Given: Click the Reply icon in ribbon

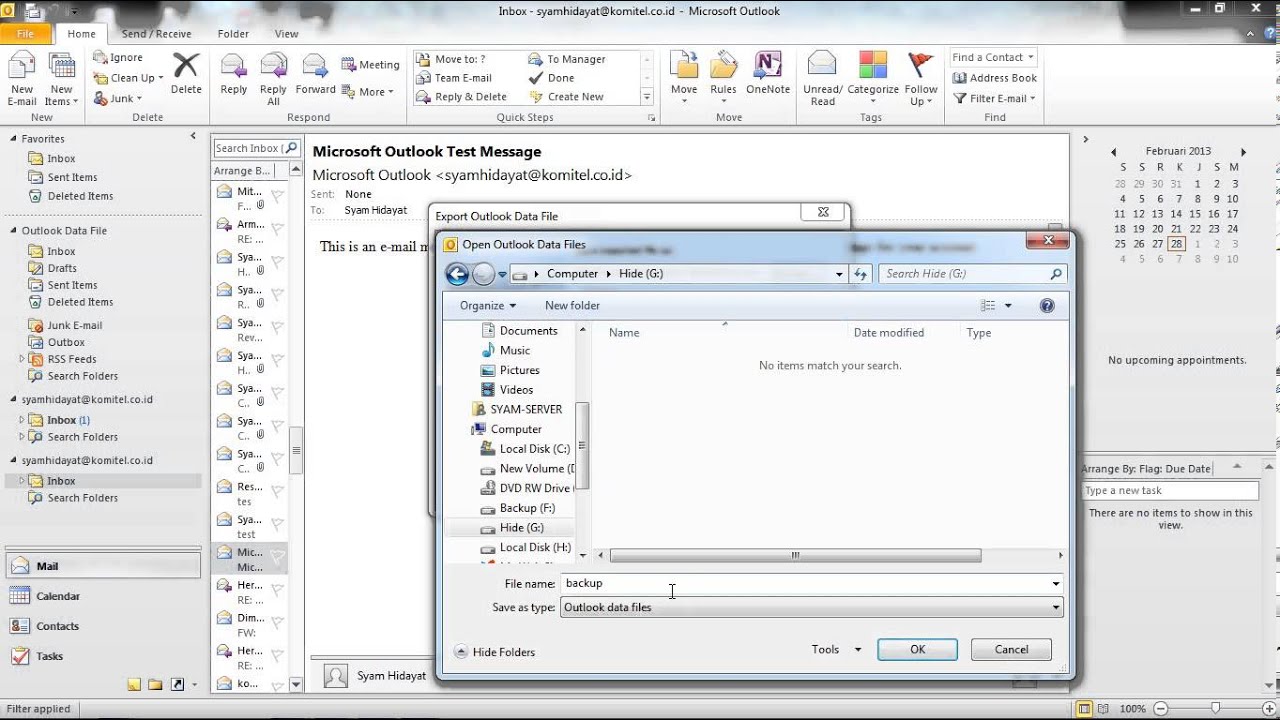Looking at the screenshot, I should pos(234,75).
